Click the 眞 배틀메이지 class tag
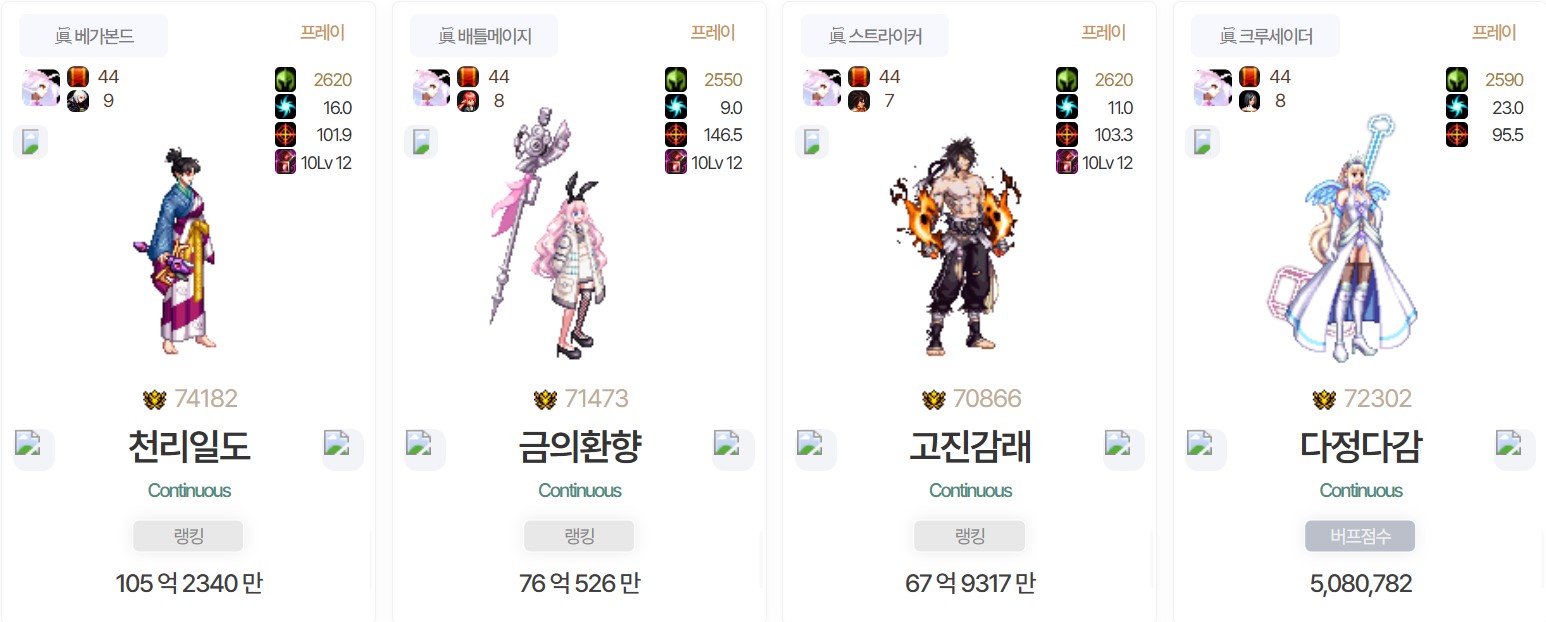This screenshot has width=1546, height=622. pyautogui.click(x=484, y=37)
